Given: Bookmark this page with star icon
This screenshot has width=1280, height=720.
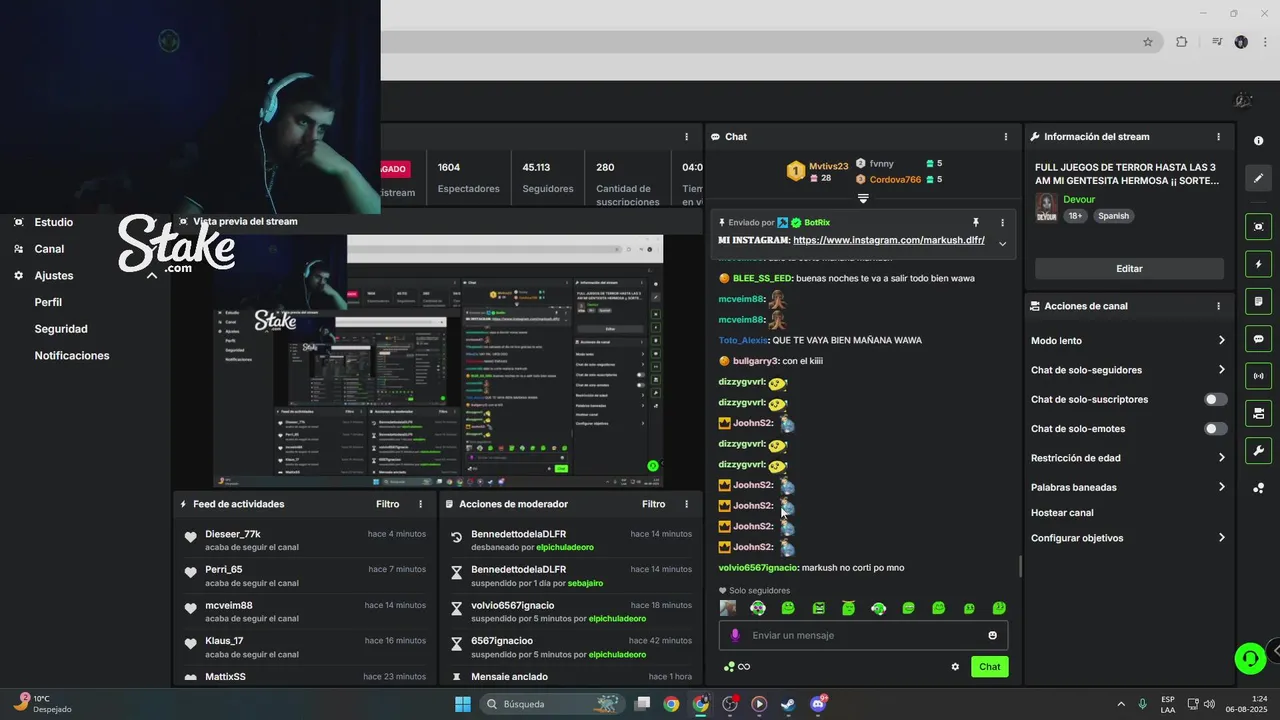Looking at the screenshot, I should (x=1148, y=42).
